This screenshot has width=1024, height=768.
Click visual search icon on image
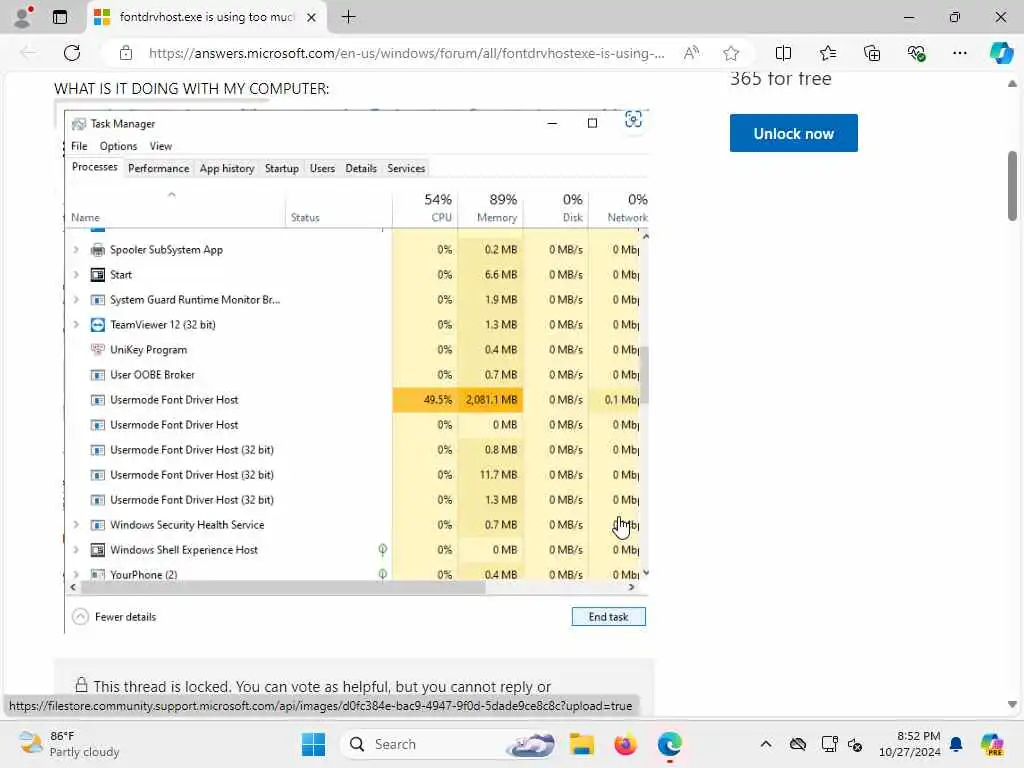tap(633, 120)
